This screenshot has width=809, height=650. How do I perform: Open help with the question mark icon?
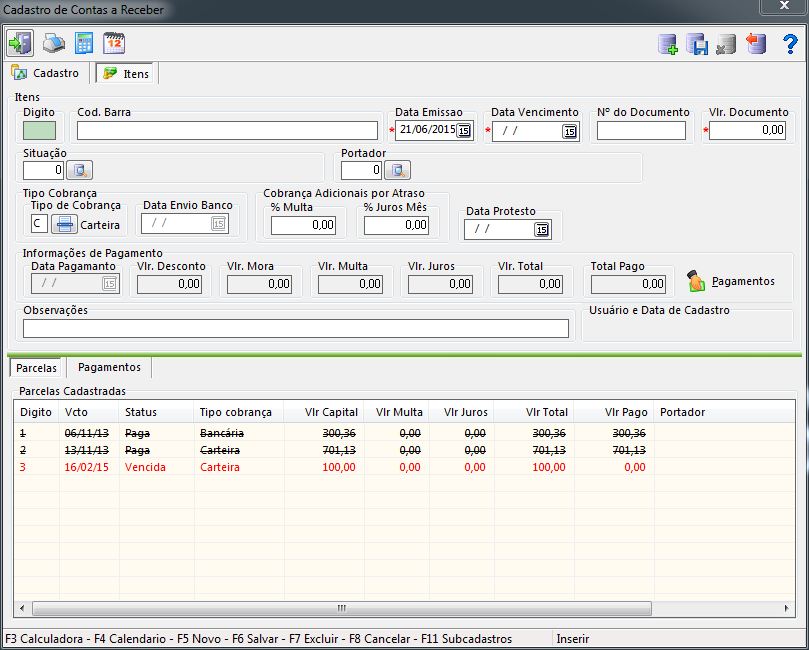(788, 44)
